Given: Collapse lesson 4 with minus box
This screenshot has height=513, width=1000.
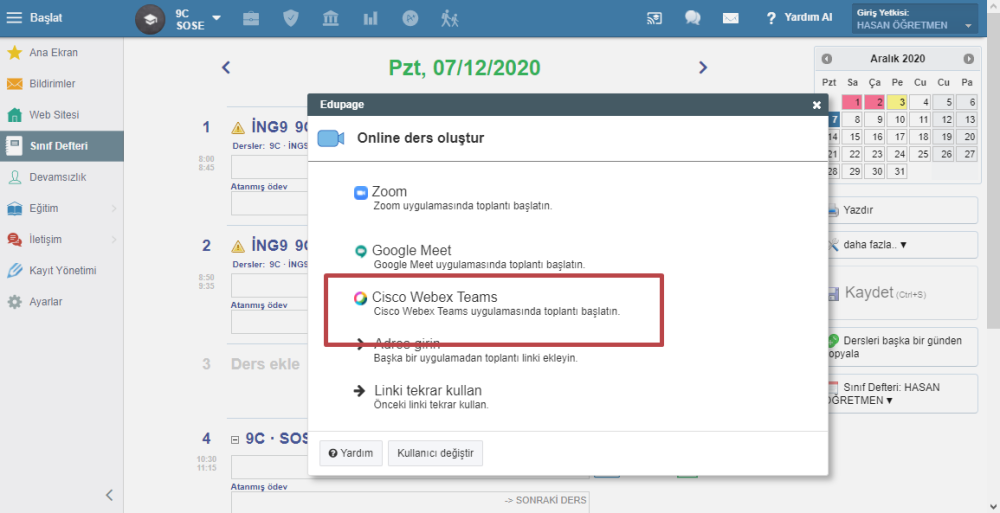Looking at the screenshot, I should click(235, 440).
